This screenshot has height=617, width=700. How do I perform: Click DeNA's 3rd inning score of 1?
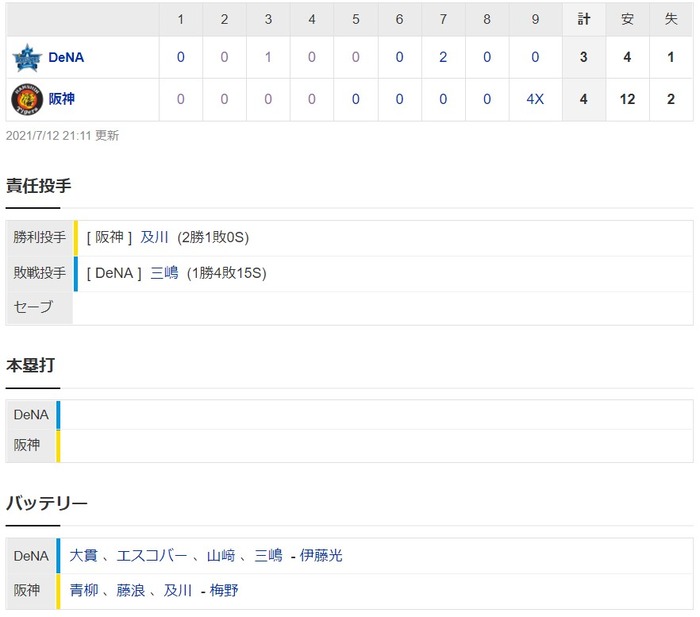coord(268,57)
